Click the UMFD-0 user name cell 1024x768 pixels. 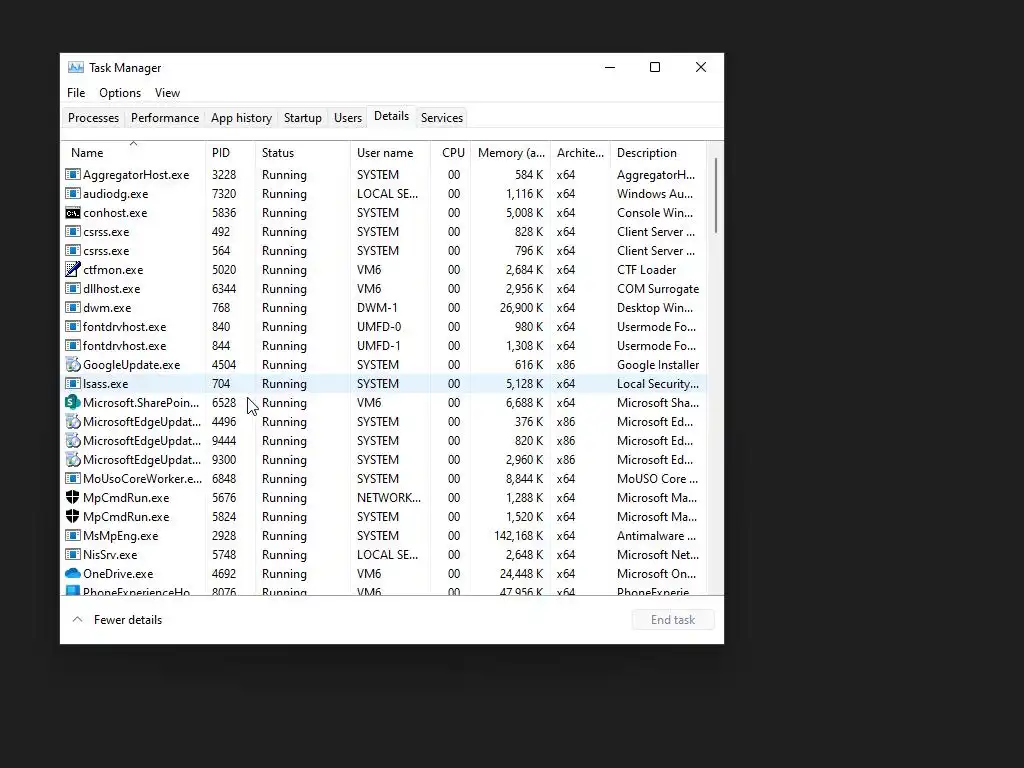379,327
